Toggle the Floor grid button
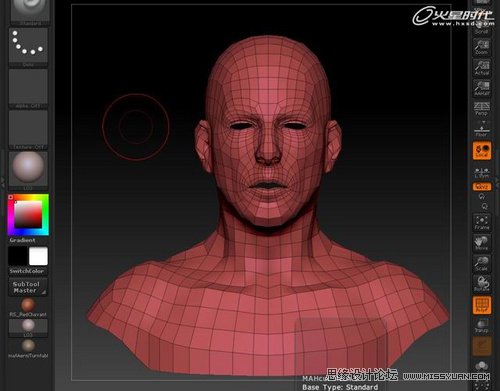Viewport: 500px width, 391px height. (x=482, y=131)
